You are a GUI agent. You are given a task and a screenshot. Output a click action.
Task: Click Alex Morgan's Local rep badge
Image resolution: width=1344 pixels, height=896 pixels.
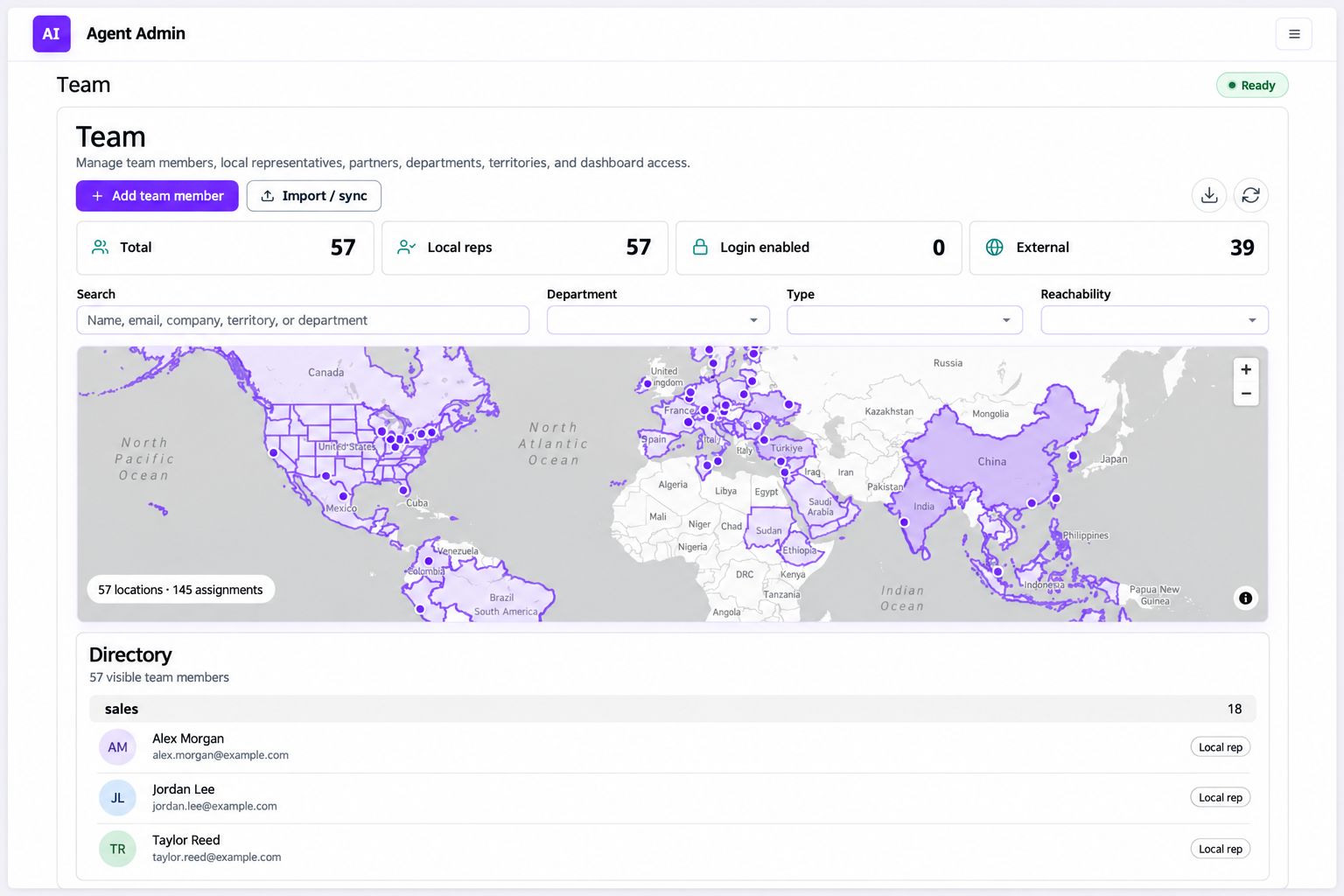click(x=1221, y=747)
